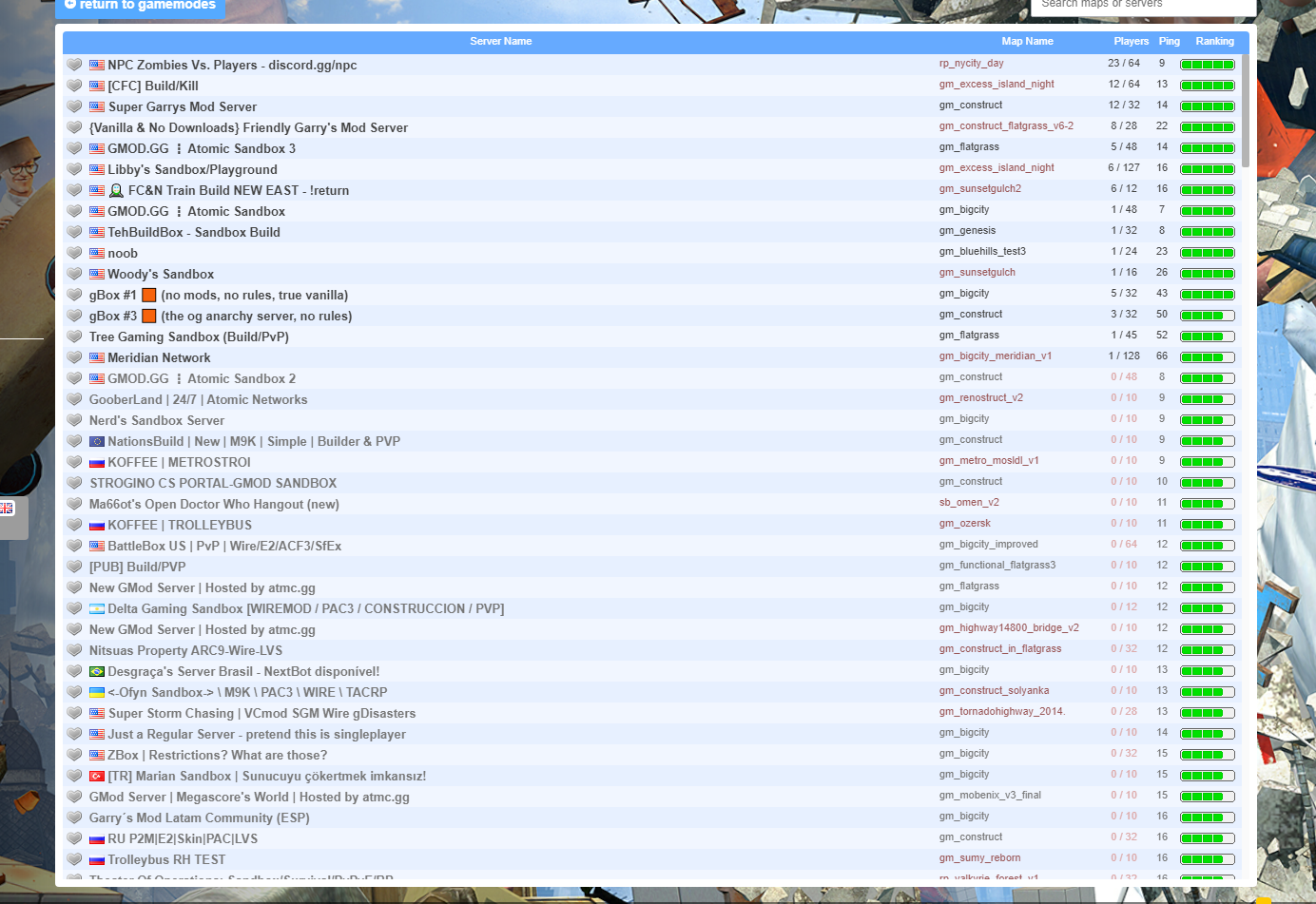Favorite GooberLand | 24/7 via its heart
Viewport: 1316px width, 904px height.
pyautogui.click(x=74, y=399)
